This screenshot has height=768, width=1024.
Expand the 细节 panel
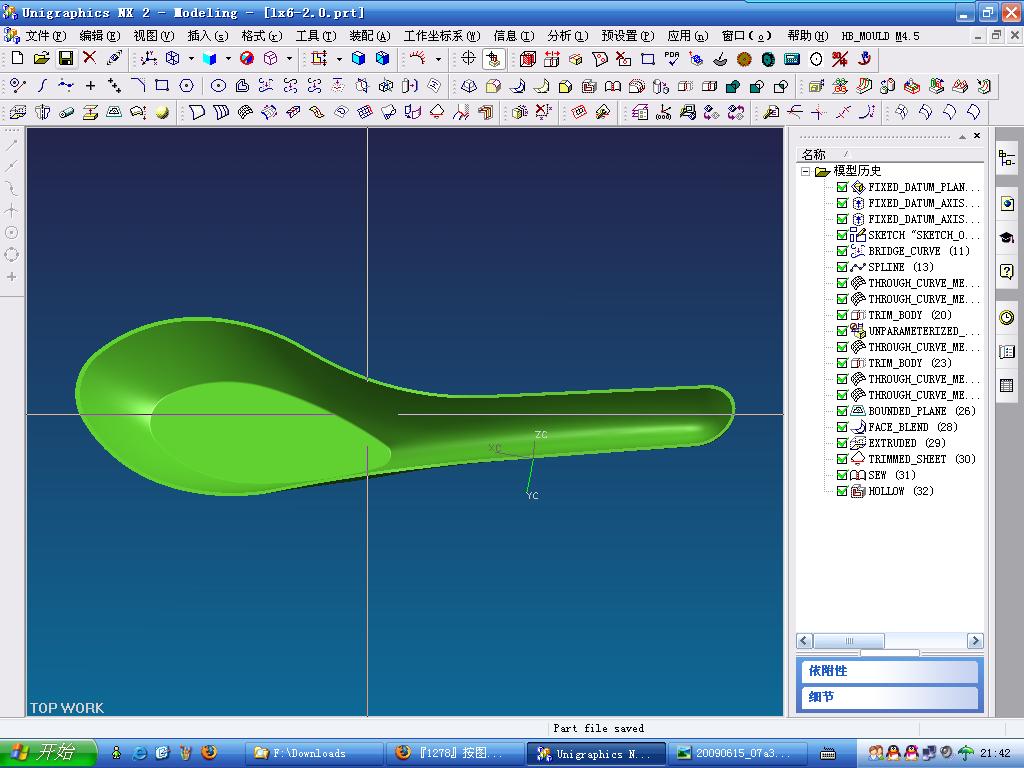point(889,697)
